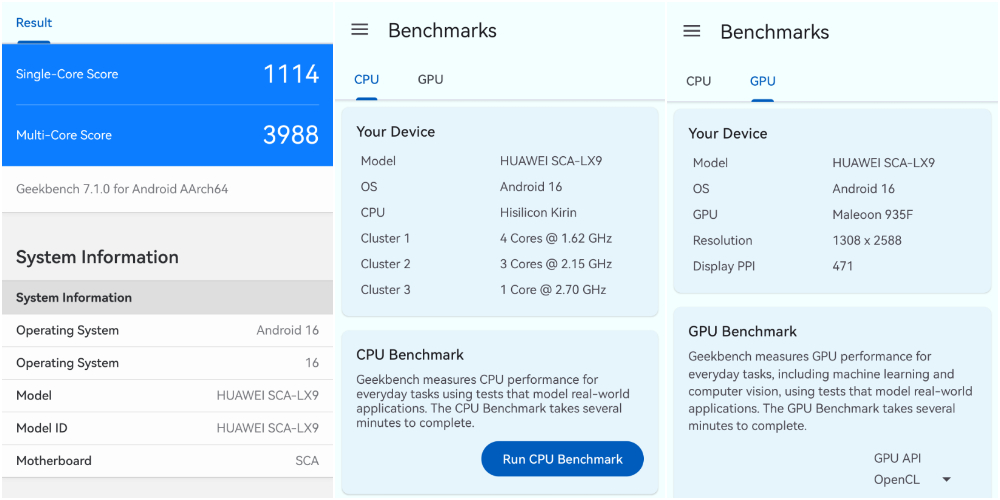Click the Model ID row
The height and width of the screenshot is (500, 1000).
click(x=167, y=428)
